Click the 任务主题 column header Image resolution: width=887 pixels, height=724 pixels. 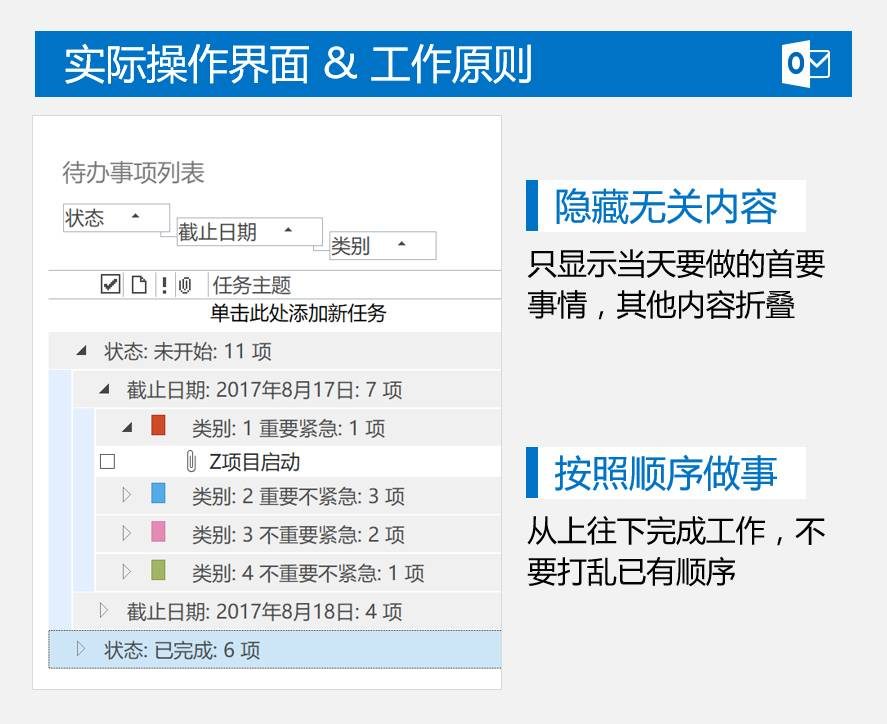click(x=252, y=285)
